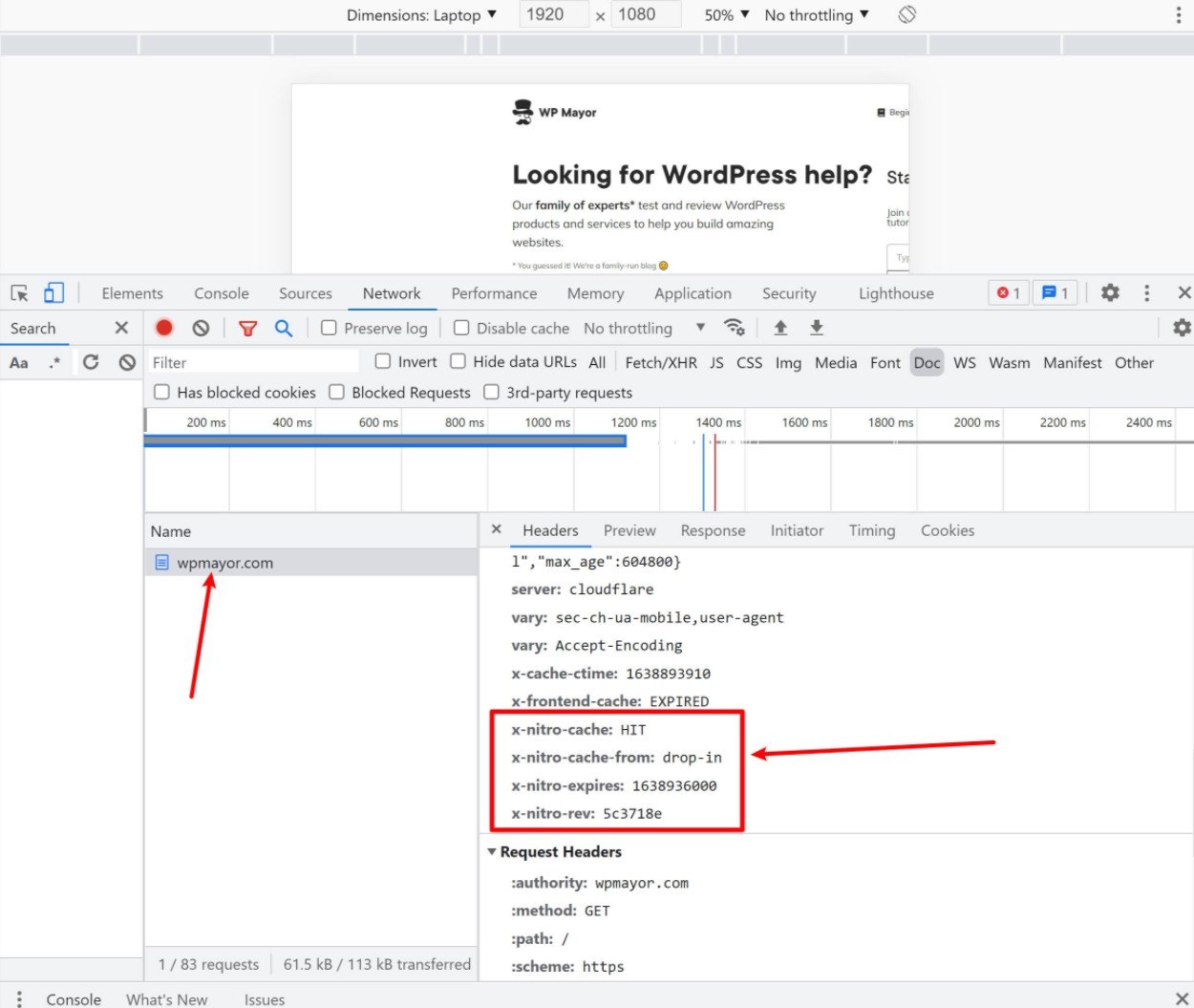Click the import HAR upload icon
This screenshot has width=1194, height=1008.
pyautogui.click(x=780, y=328)
